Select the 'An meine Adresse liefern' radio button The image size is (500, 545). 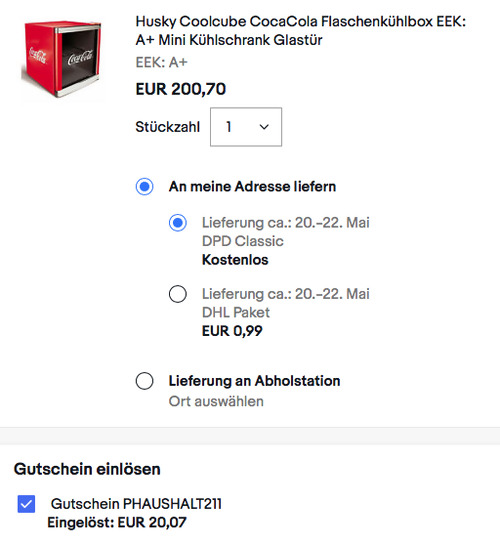point(145,187)
